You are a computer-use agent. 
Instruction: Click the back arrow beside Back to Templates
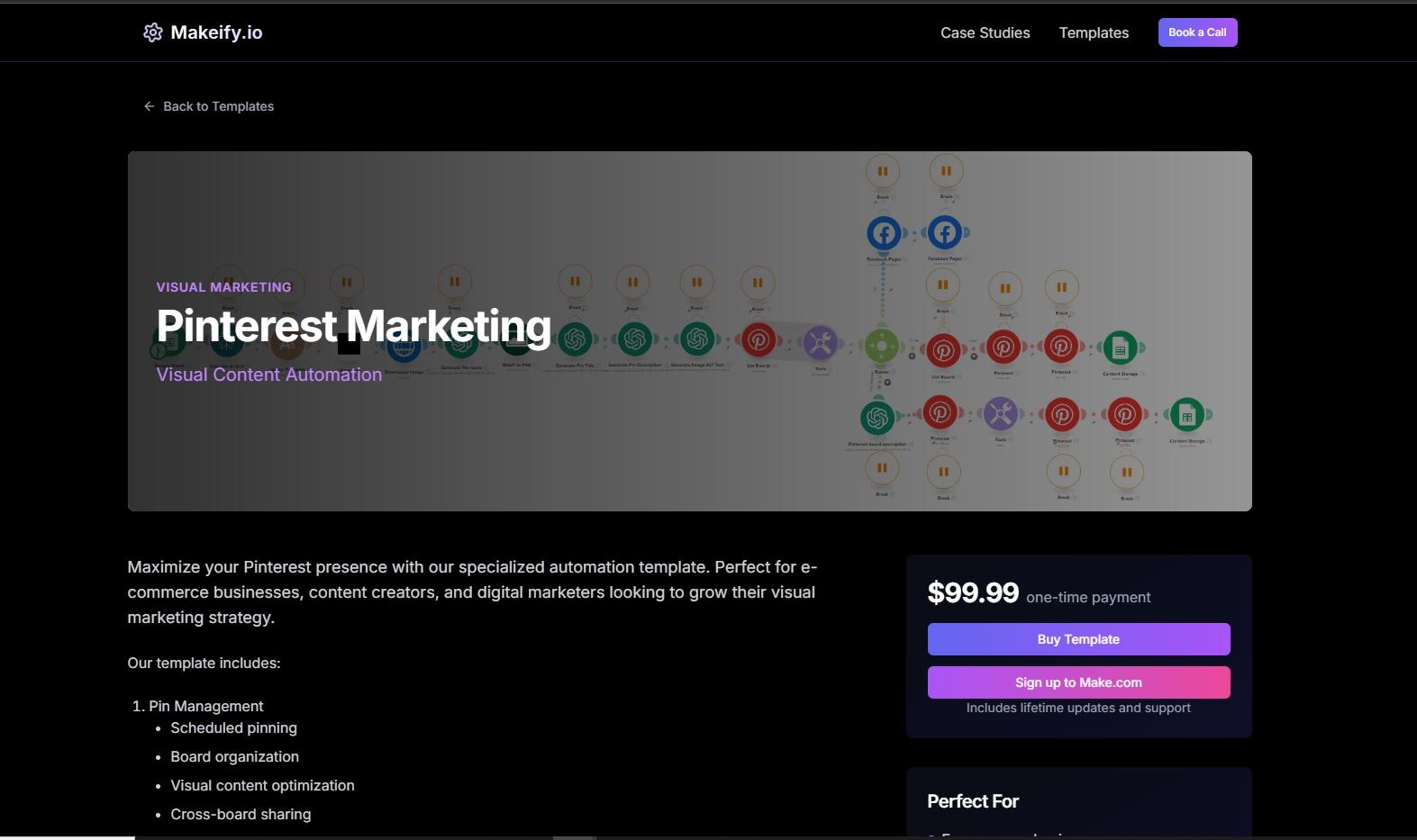click(150, 106)
